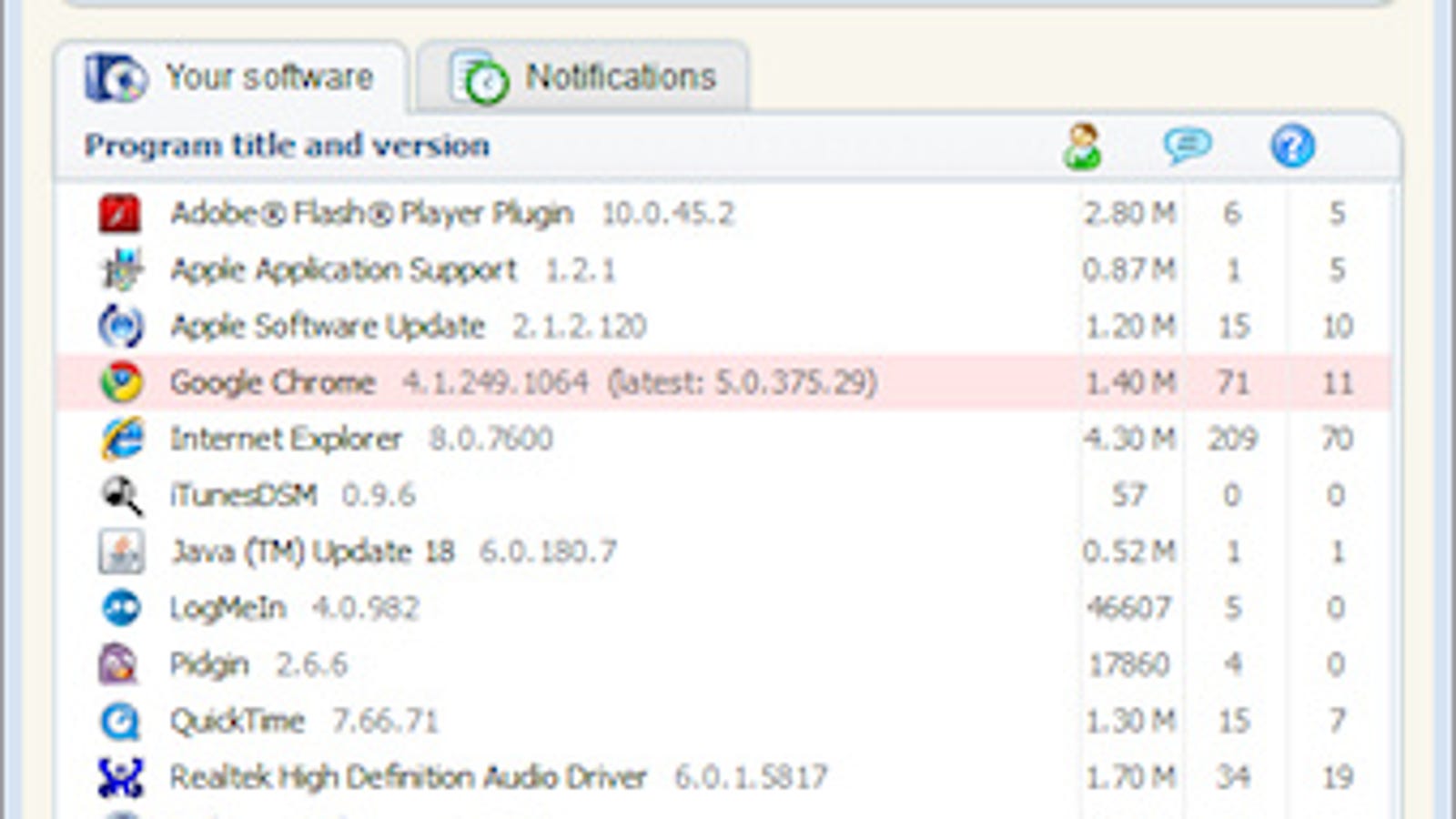
Task: Click Pidgin's 17860 users value
Action: [1128, 664]
